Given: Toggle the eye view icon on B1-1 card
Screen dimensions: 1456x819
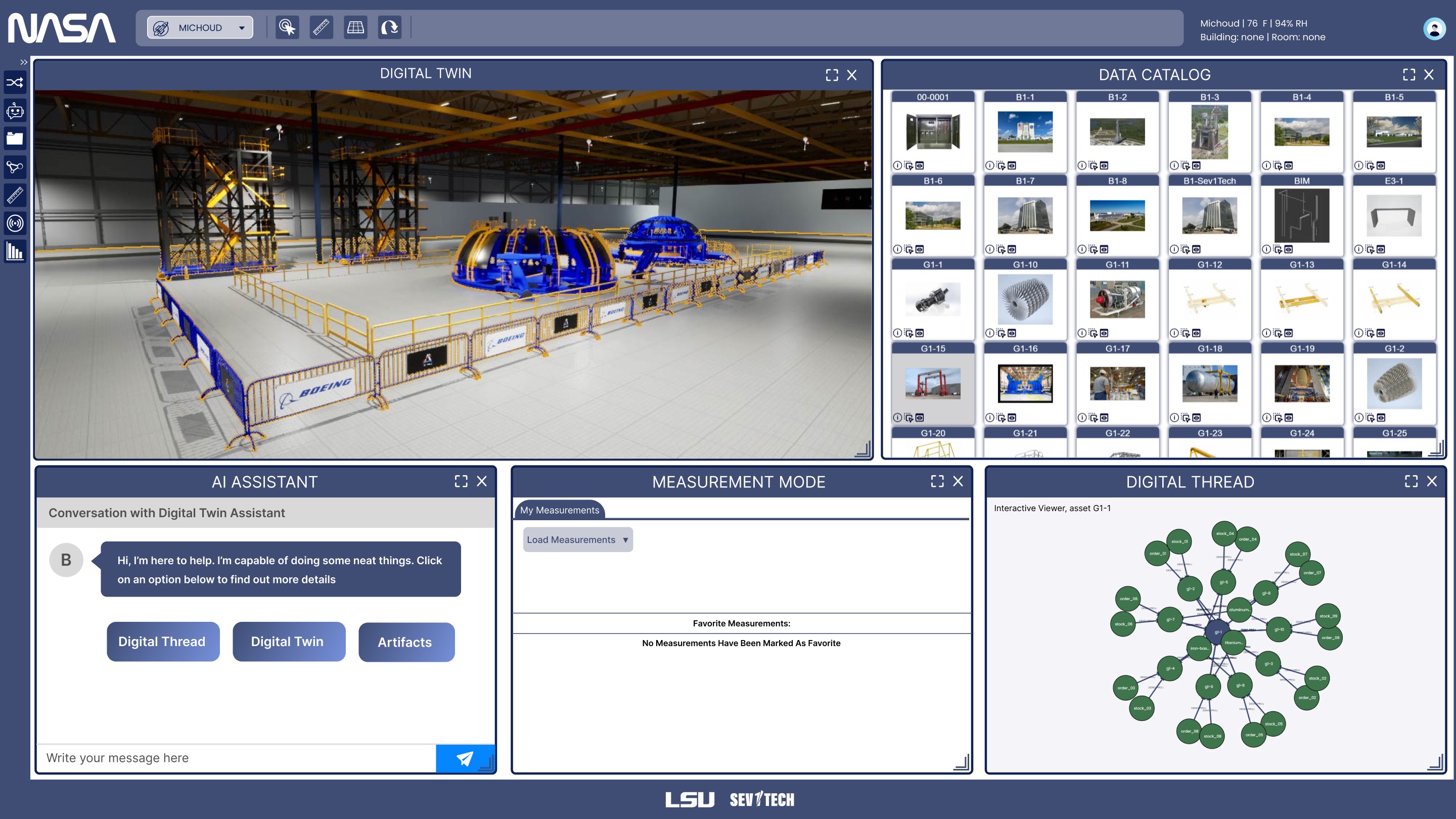Looking at the screenshot, I should pos(1012,166).
